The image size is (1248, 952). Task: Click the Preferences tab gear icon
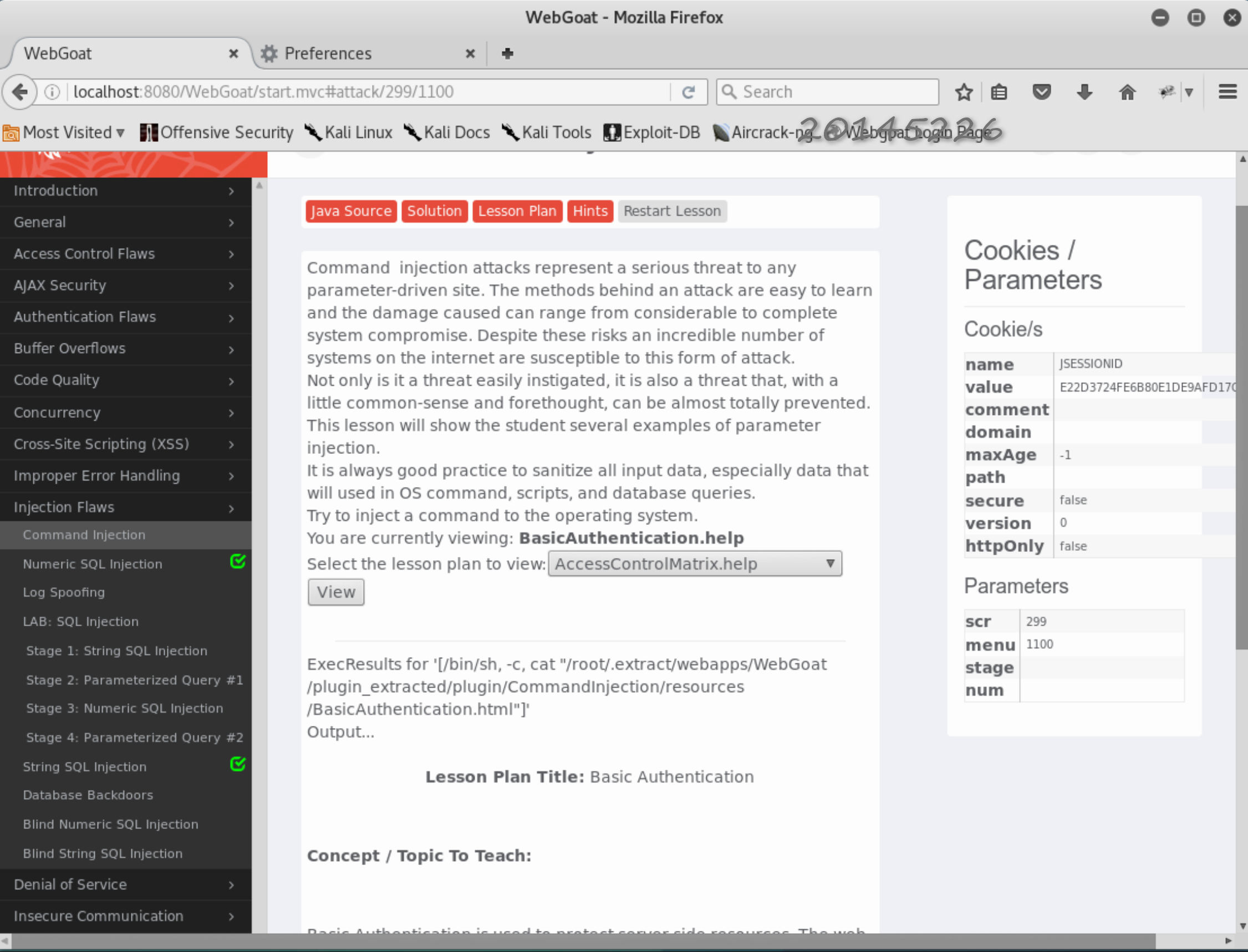point(269,53)
